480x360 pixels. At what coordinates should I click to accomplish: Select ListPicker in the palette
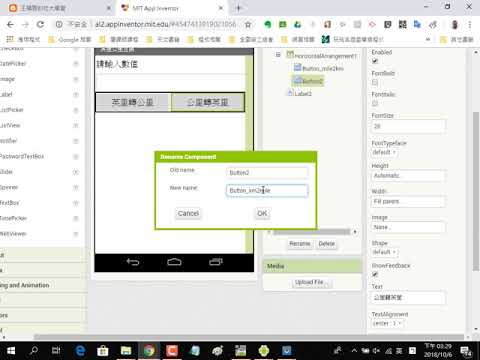tap(12, 110)
